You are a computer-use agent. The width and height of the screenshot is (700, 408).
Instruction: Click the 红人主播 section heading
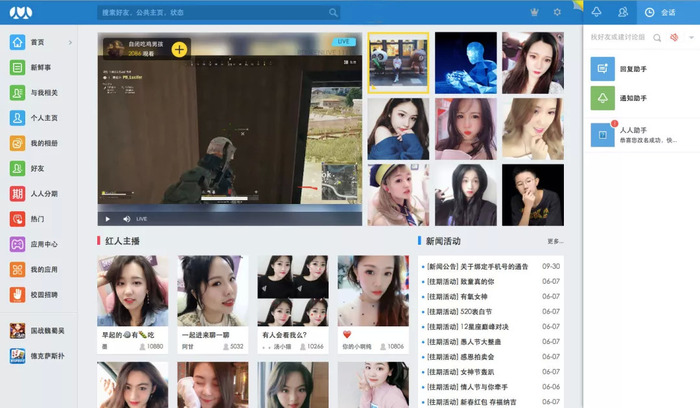122,241
